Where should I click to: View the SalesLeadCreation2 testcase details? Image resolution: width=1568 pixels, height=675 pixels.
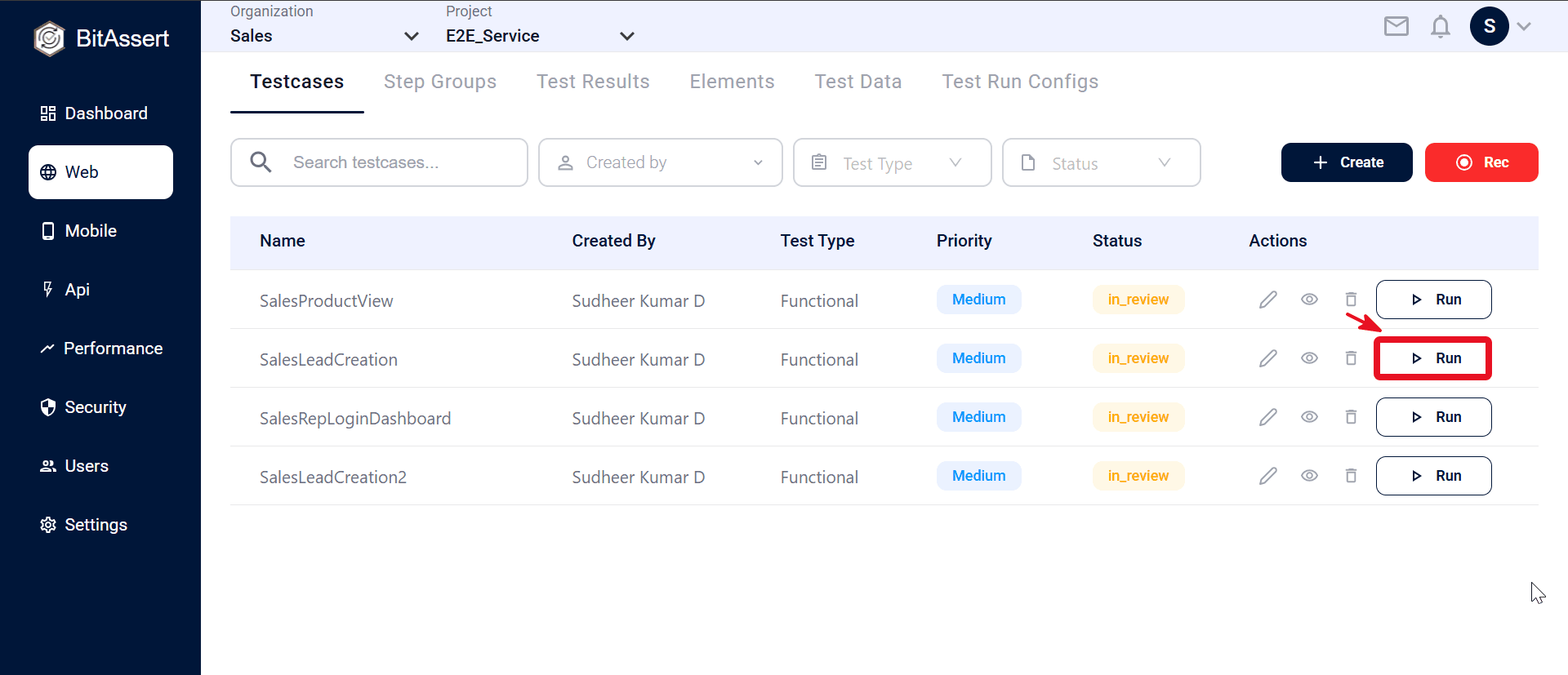pos(1310,476)
